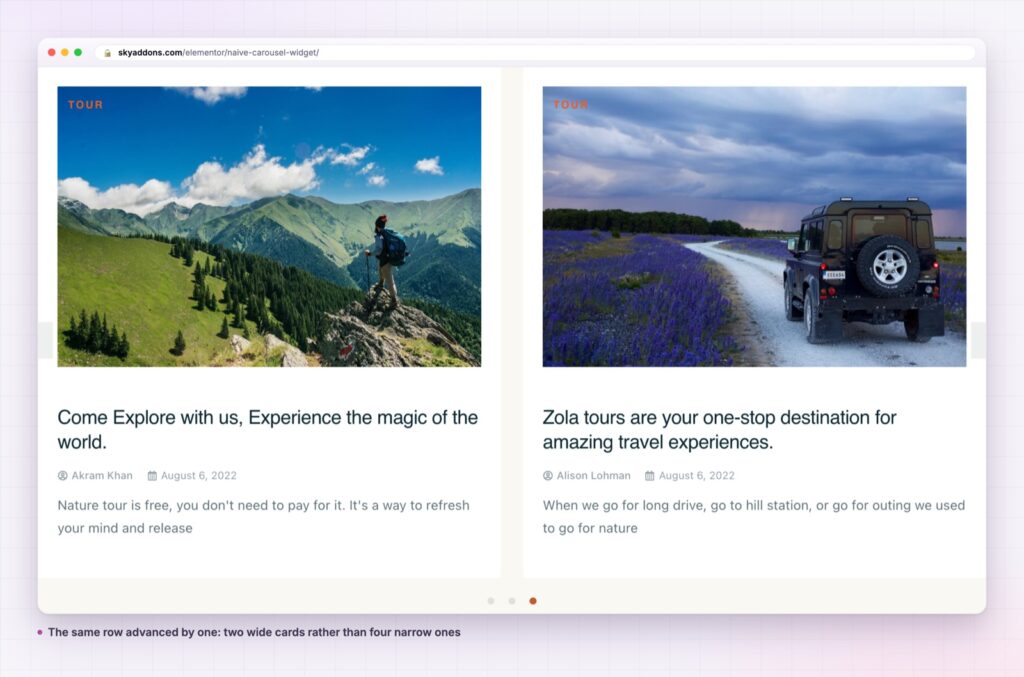Click the TOUR tag on the hiker card
This screenshot has width=1024, height=677.
[x=86, y=104]
